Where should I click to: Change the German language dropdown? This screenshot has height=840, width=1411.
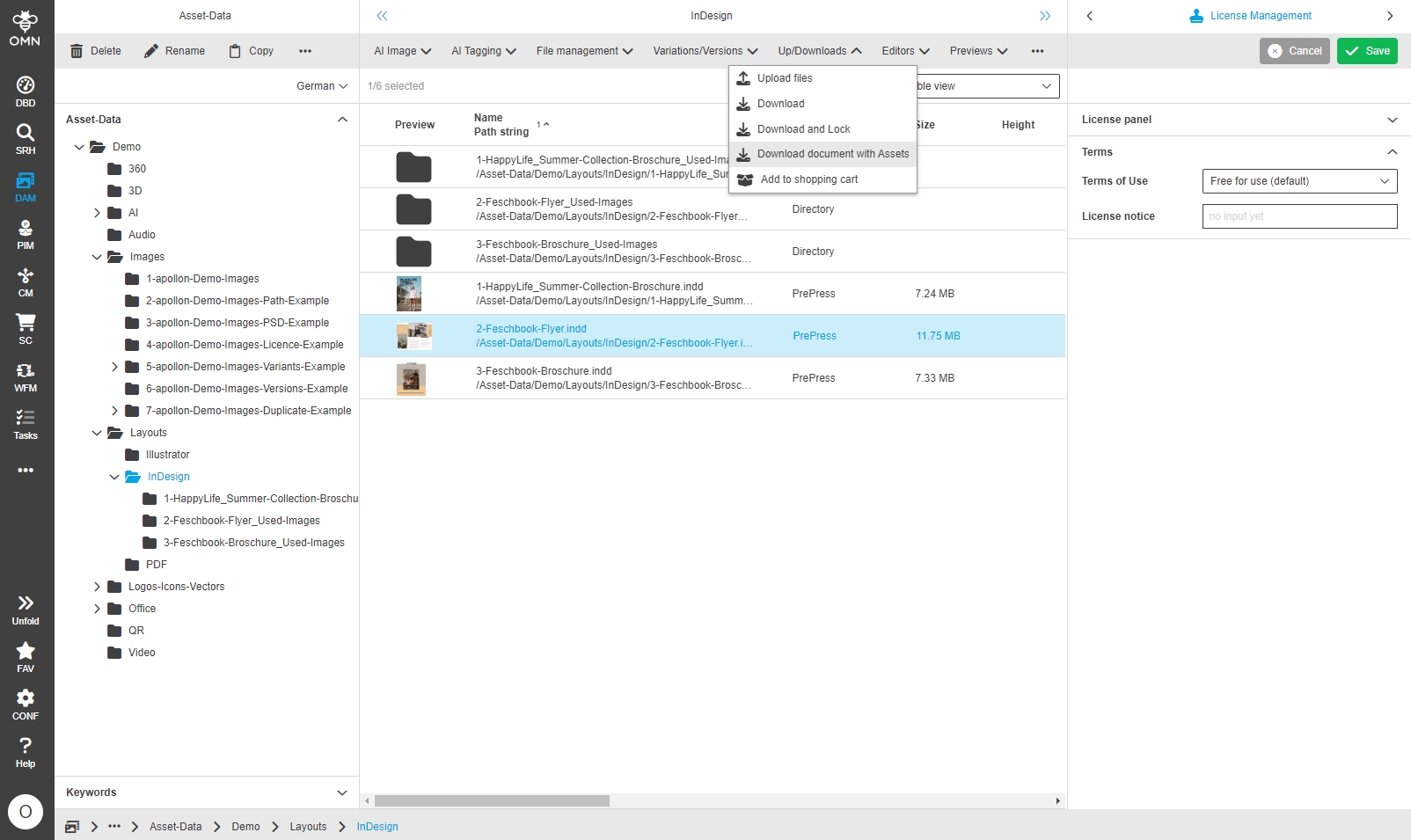coord(322,86)
